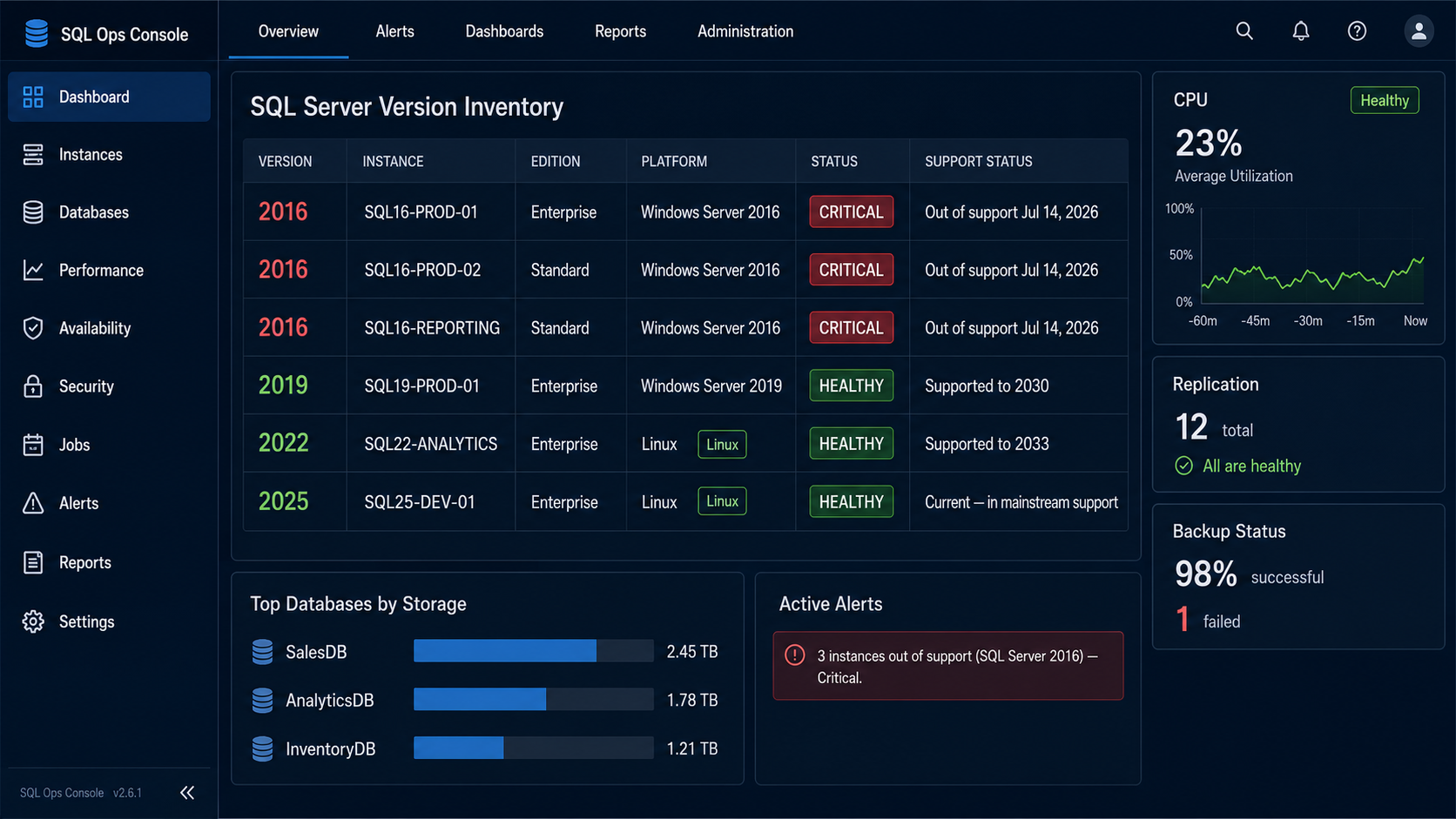Click instance name SQL16-REPORTING
1456x819 pixels.
coord(432,327)
